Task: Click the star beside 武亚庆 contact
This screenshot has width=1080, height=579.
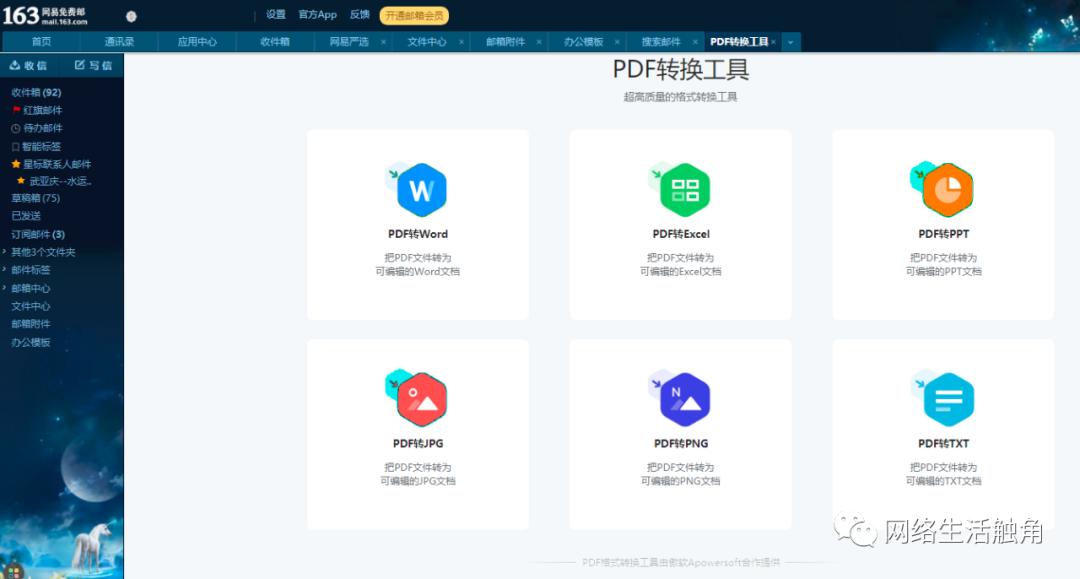Action: tap(21, 181)
